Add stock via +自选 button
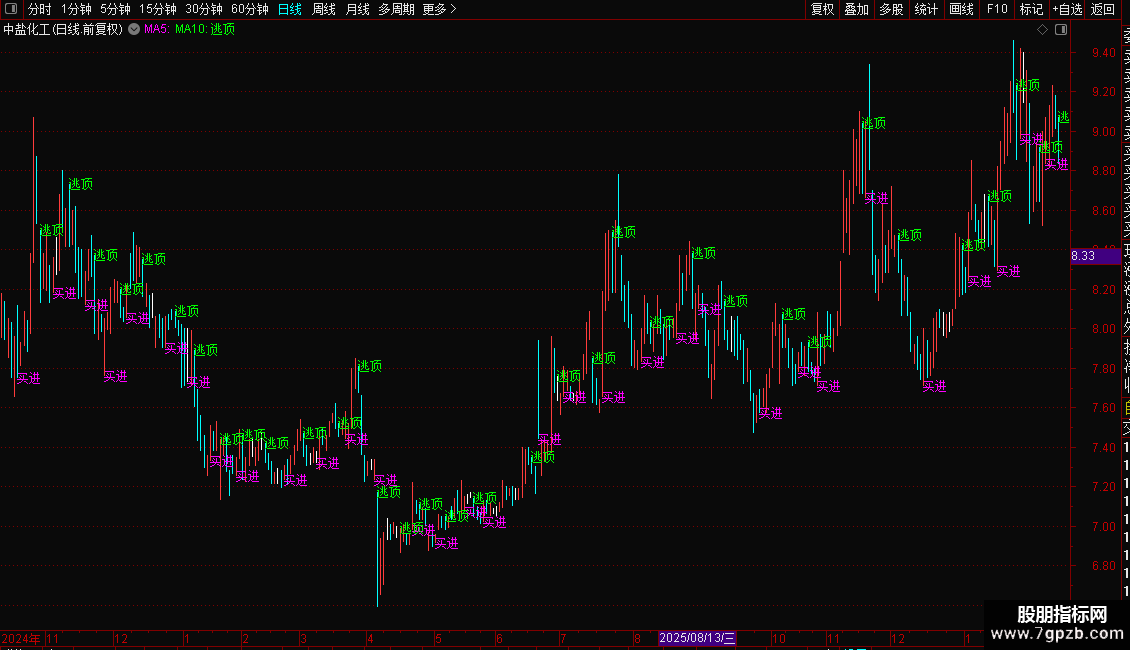The height and width of the screenshot is (650, 1130). coord(1067,9)
